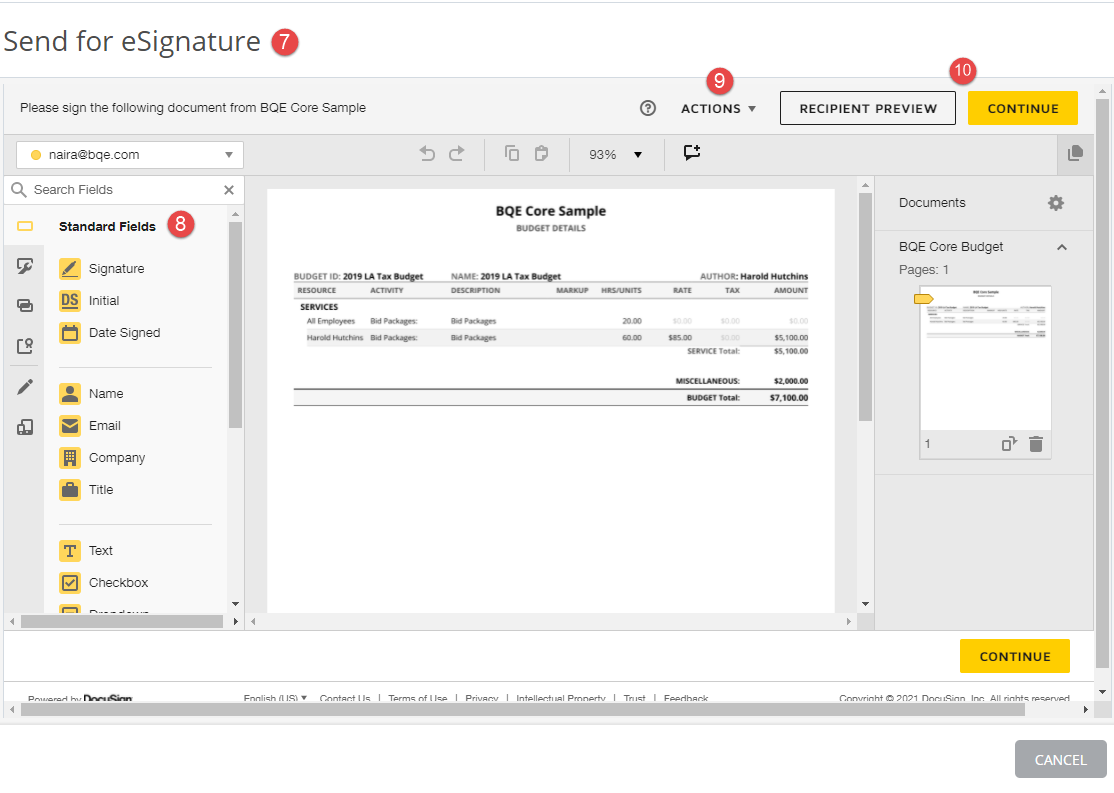Select the page 1 thumbnail
This screenshot has width=1114, height=793.
click(x=985, y=359)
